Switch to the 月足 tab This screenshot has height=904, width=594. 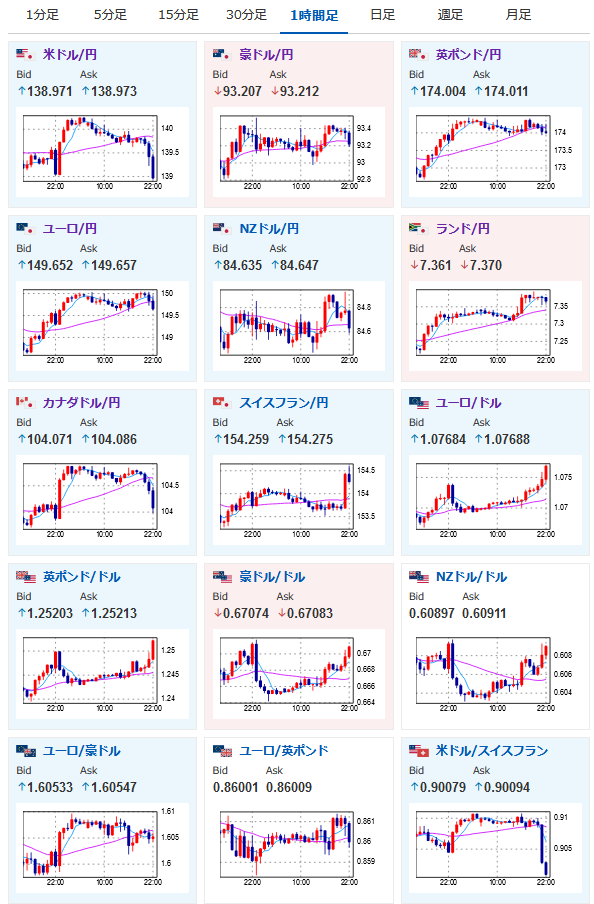[x=518, y=15]
